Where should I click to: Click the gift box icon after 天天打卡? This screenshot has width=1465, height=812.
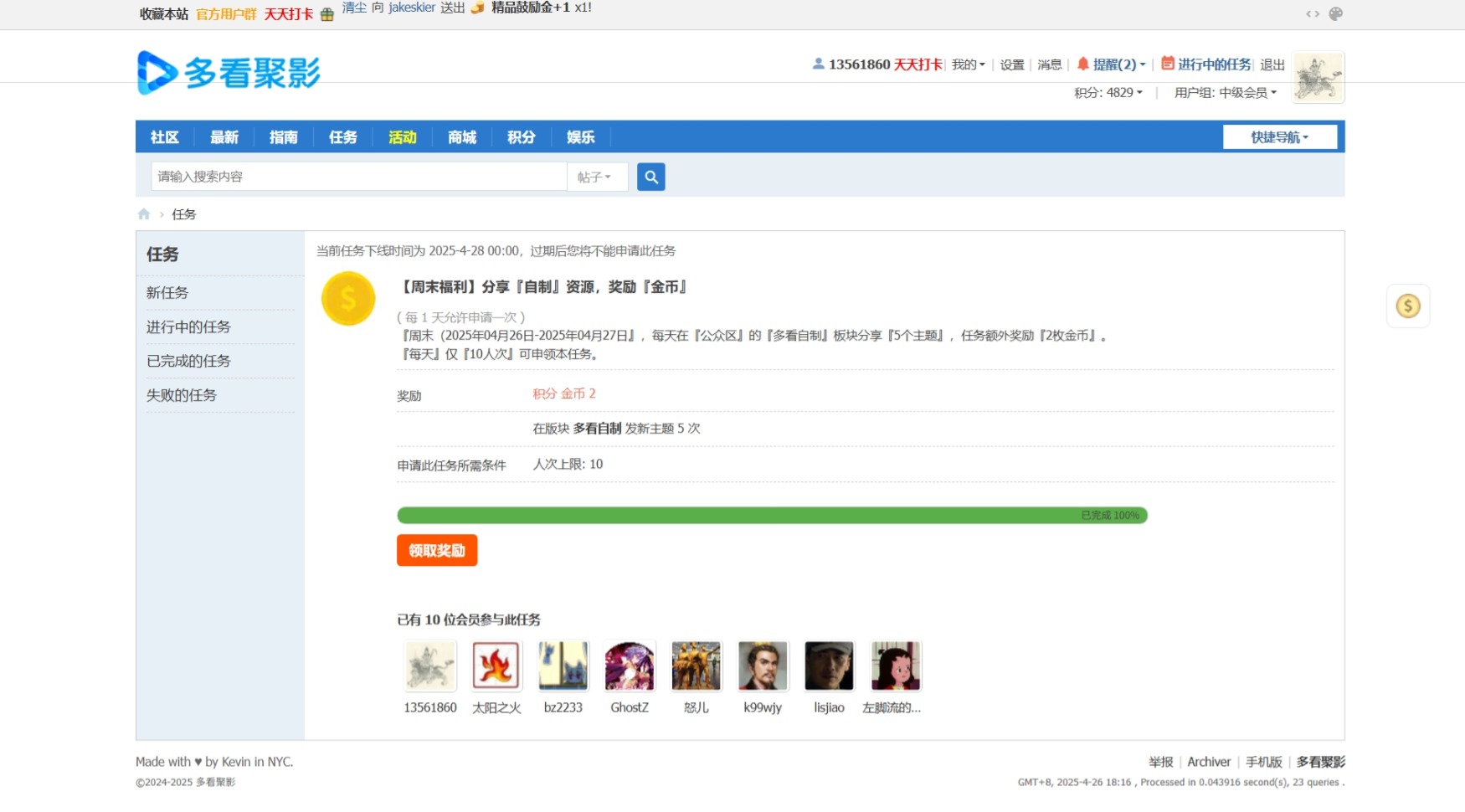point(326,13)
